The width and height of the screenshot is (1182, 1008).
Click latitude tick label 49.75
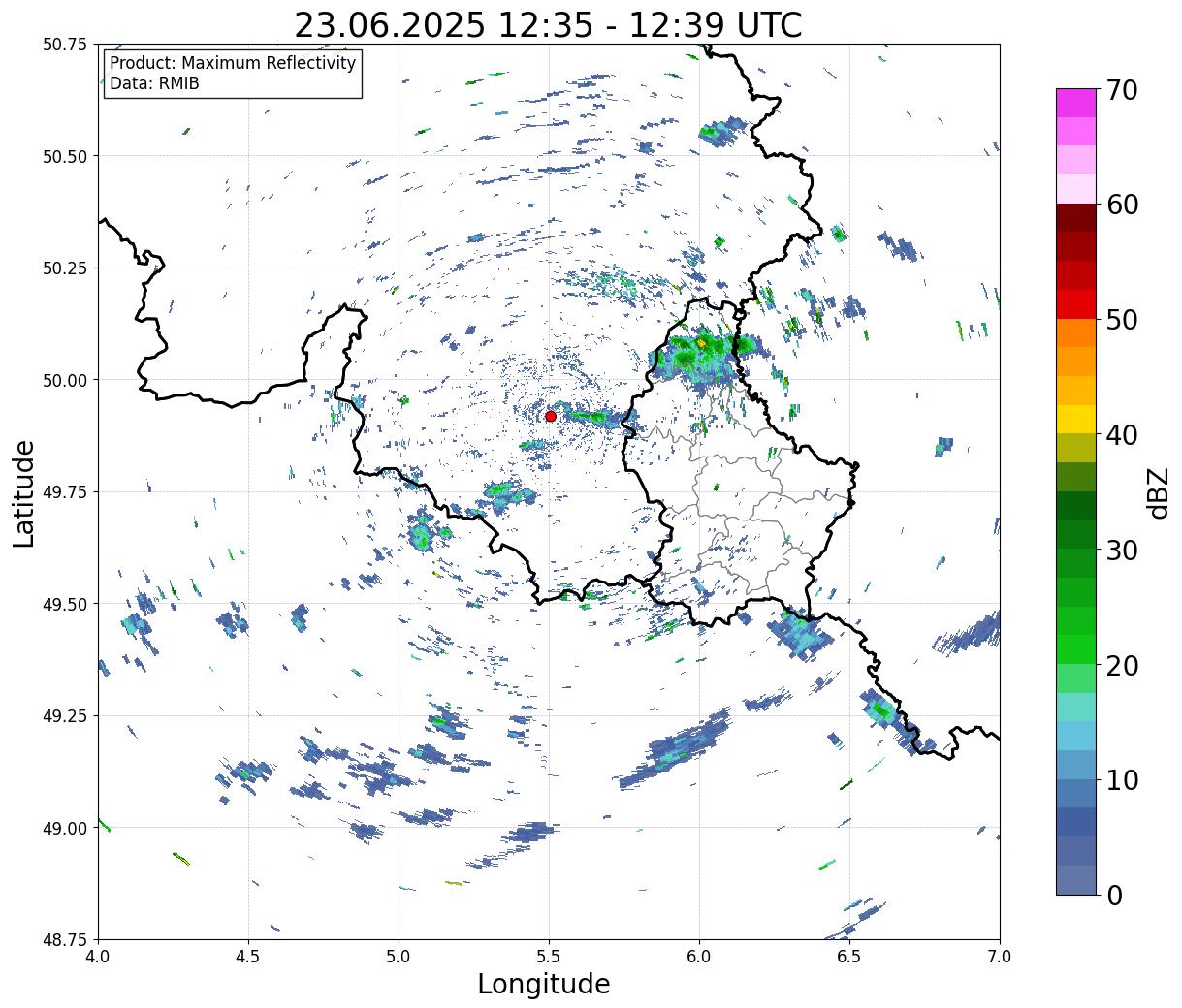point(65,492)
